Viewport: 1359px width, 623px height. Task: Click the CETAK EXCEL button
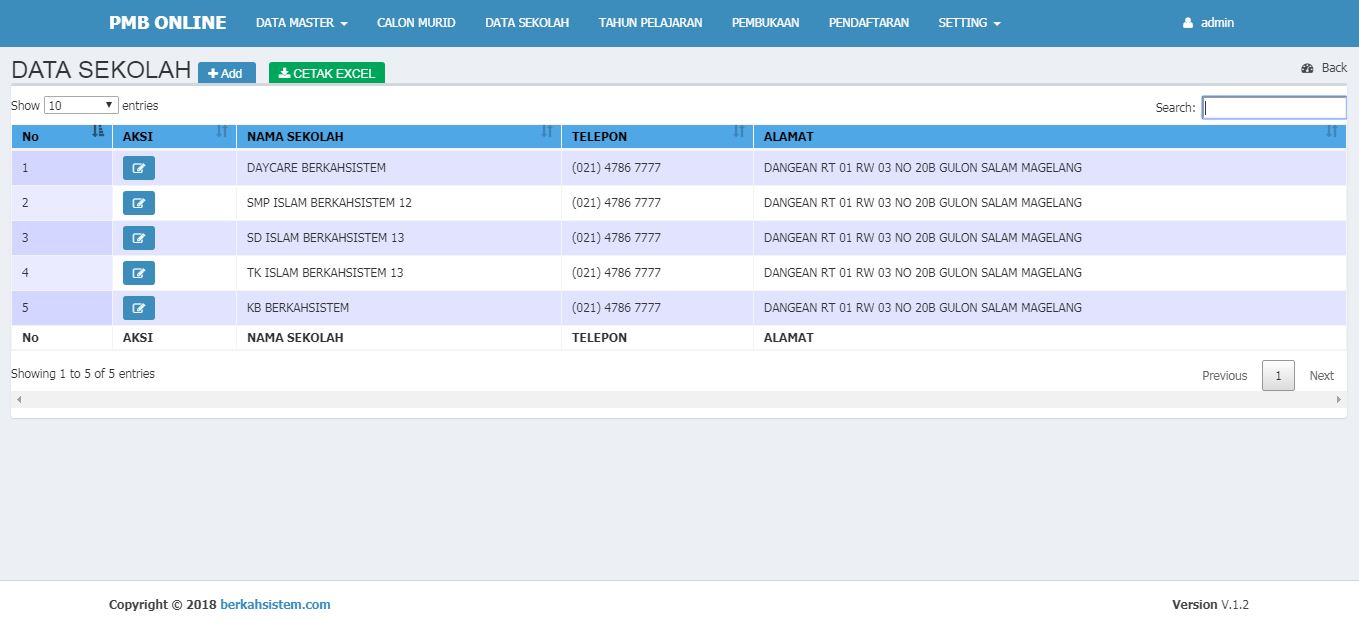click(x=327, y=73)
